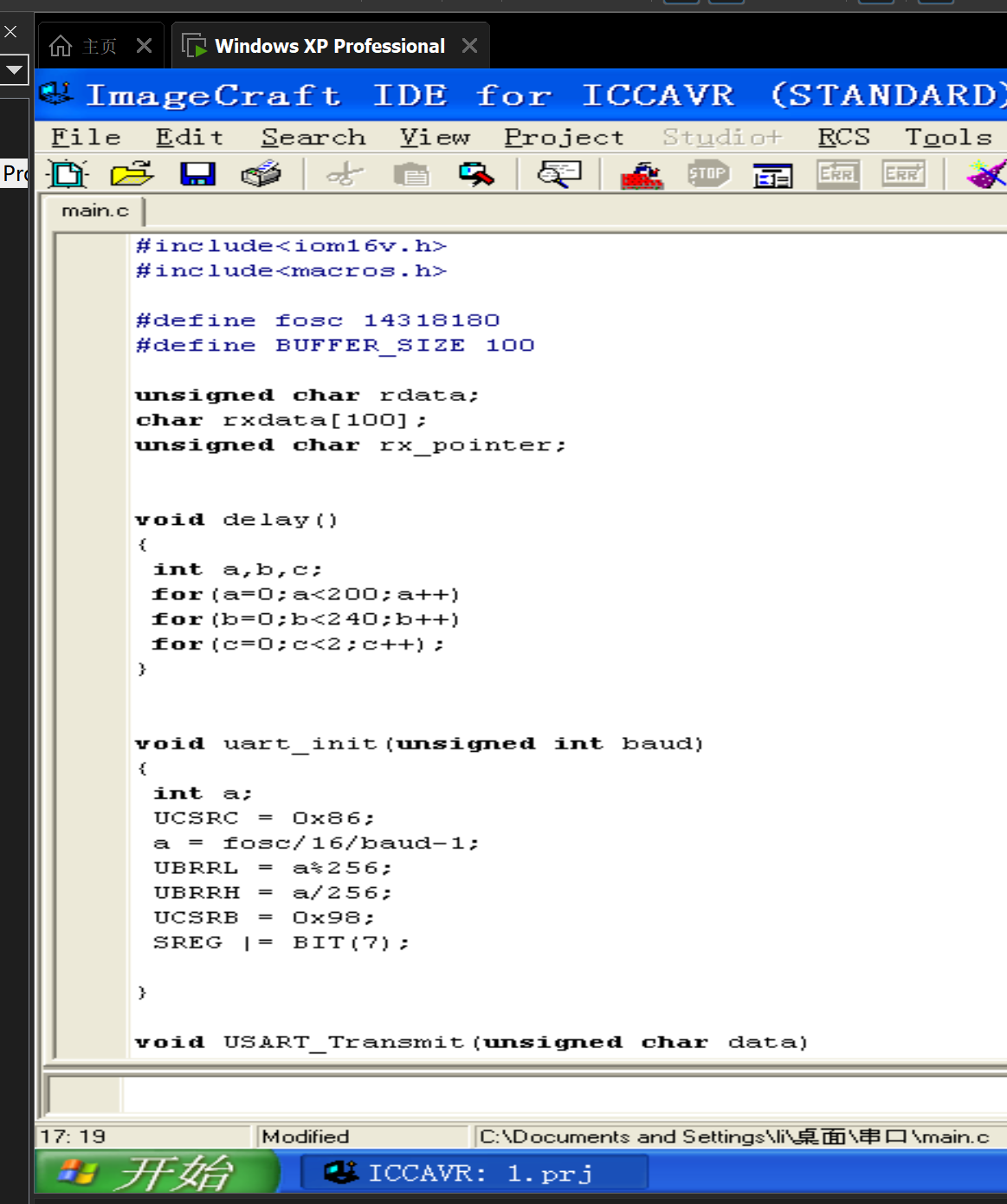
Task: Click the find-in-files magnifier icon
Action: 559,174
